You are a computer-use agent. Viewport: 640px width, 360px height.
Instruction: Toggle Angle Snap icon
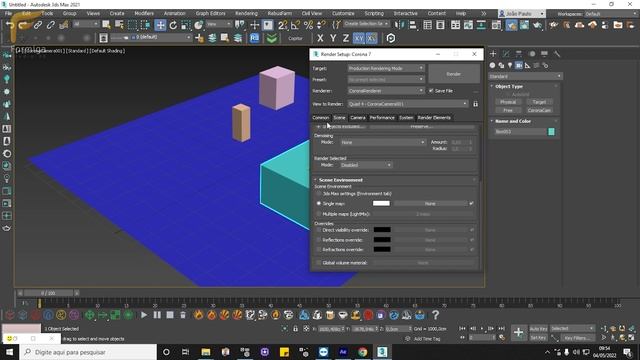pos(295,25)
